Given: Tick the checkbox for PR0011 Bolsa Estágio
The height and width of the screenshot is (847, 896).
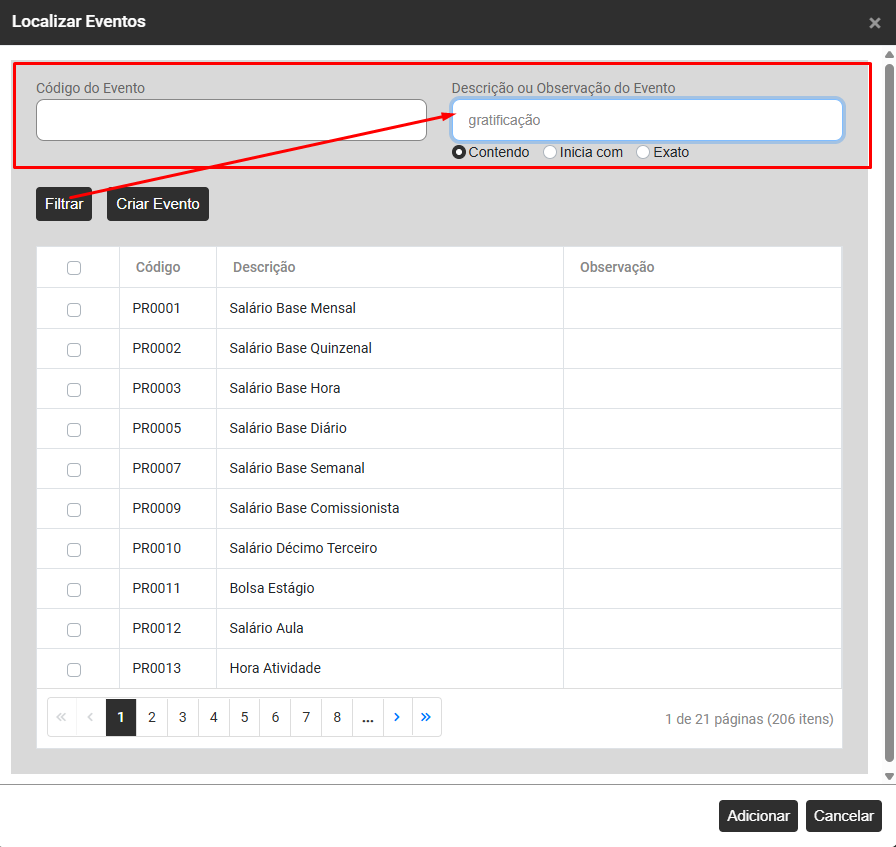Looking at the screenshot, I should coord(74,589).
